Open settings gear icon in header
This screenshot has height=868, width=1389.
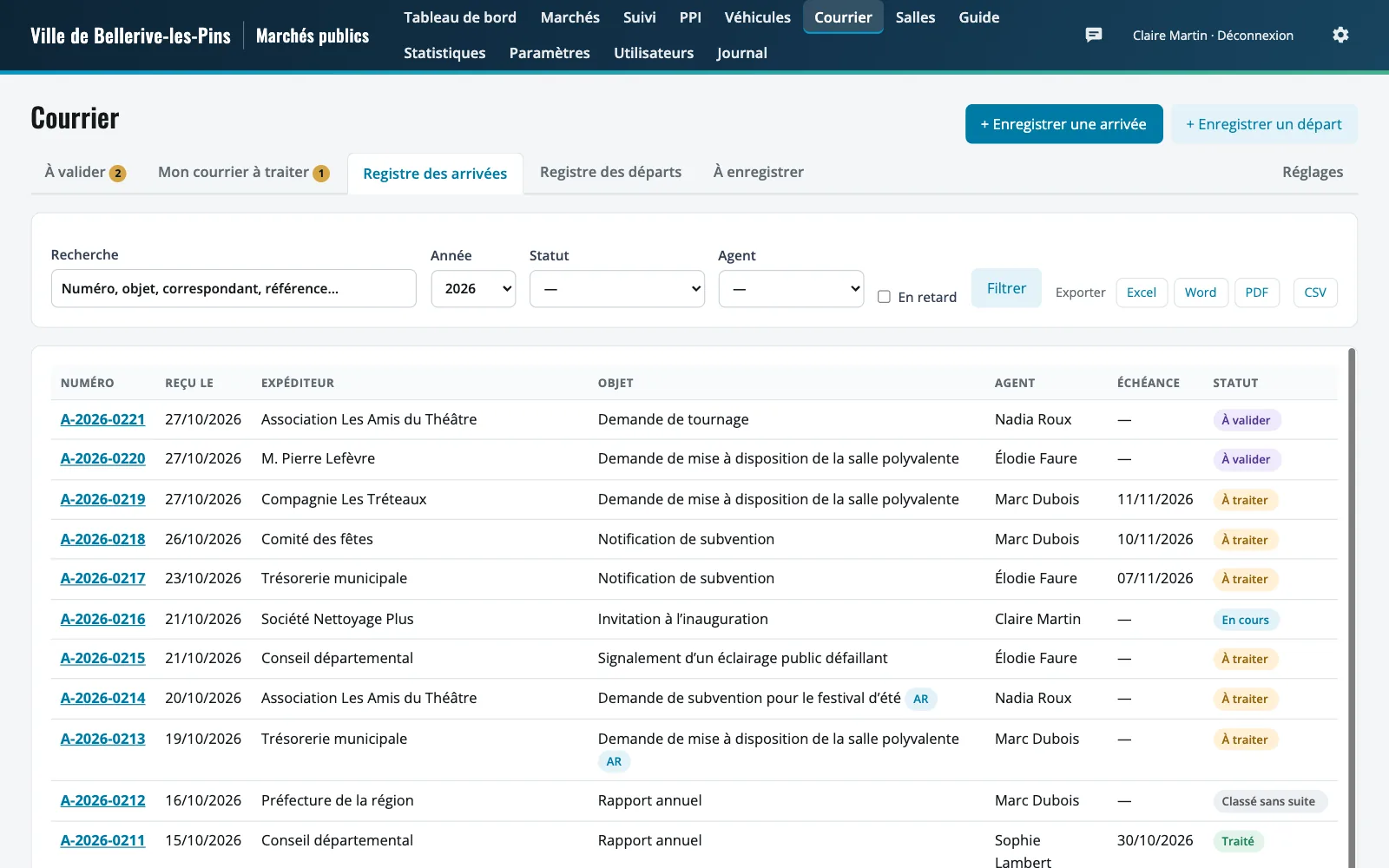click(x=1340, y=35)
